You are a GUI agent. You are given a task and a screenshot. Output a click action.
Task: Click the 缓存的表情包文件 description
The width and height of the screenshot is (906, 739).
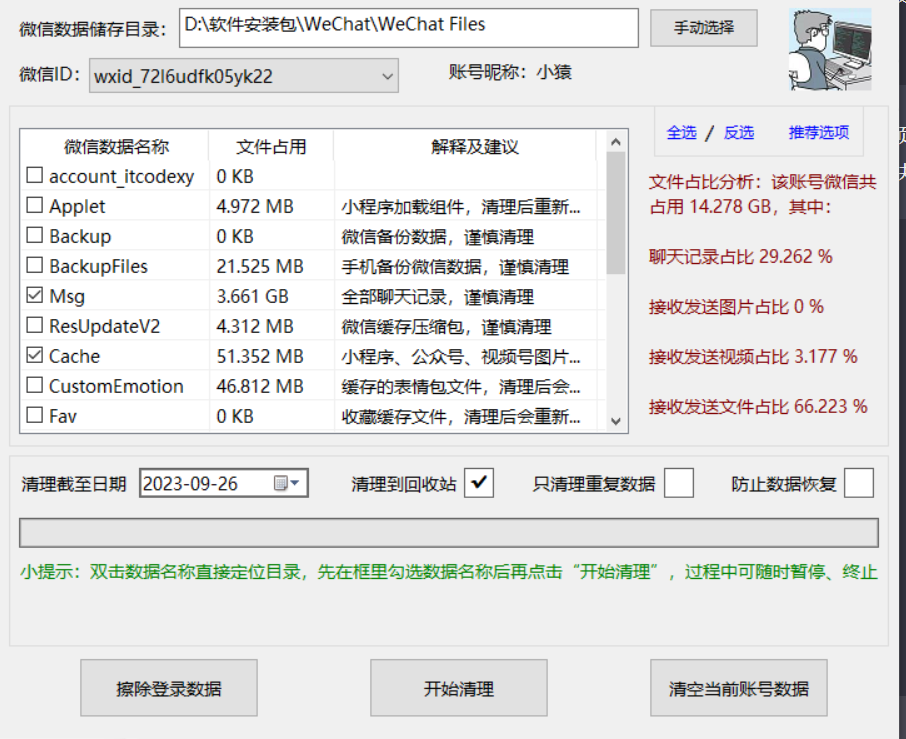[461, 387]
